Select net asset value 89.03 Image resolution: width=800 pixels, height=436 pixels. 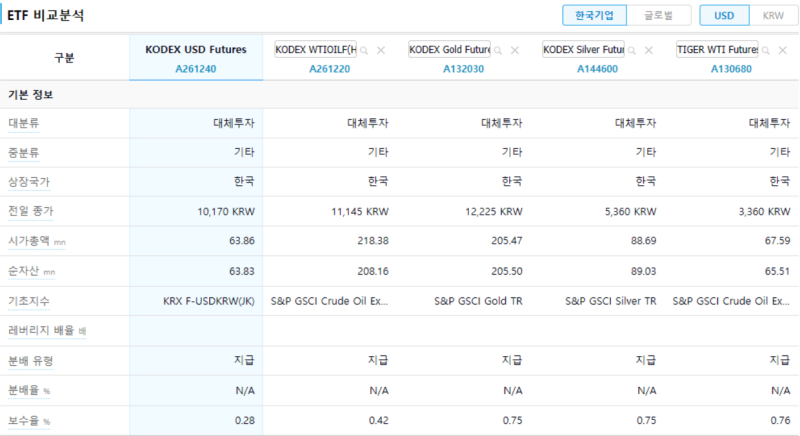click(643, 271)
